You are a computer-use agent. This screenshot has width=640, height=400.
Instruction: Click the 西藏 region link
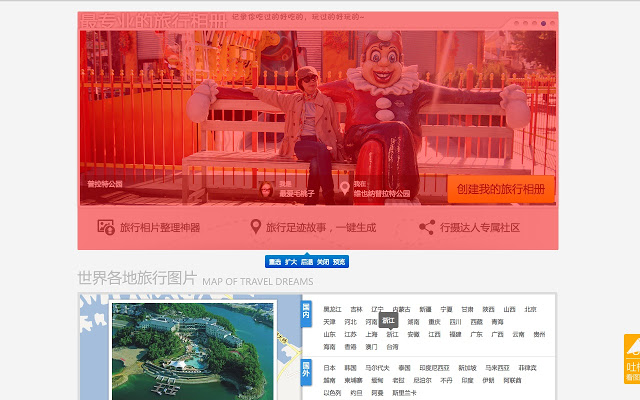pos(476,322)
